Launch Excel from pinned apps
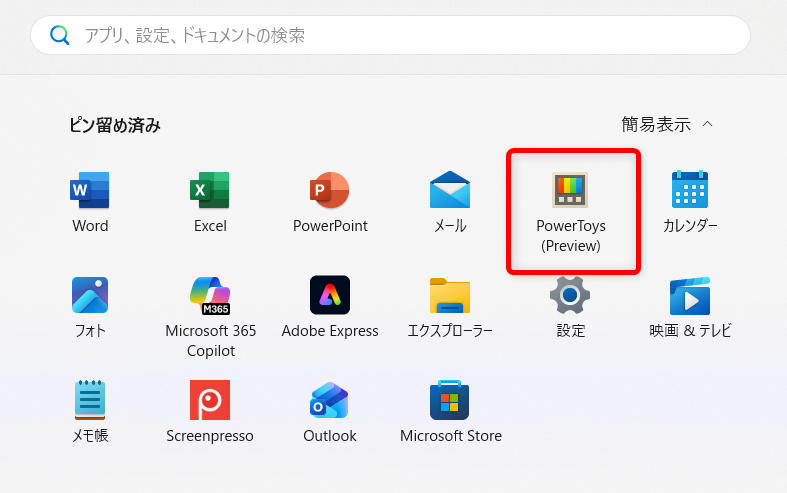Viewport: 787px width, 493px height. [x=210, y=202]
